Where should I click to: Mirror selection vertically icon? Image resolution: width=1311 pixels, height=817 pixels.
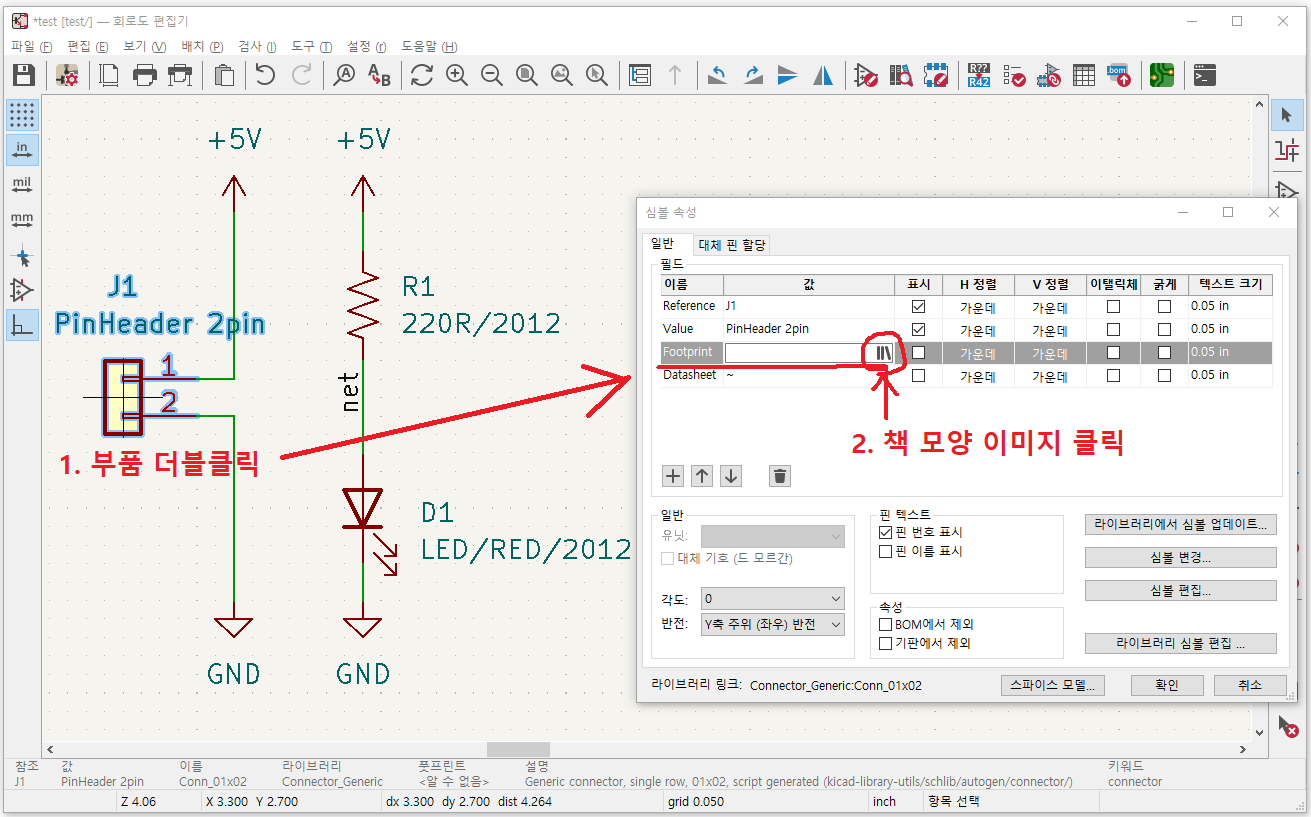(x=788, y=75)
